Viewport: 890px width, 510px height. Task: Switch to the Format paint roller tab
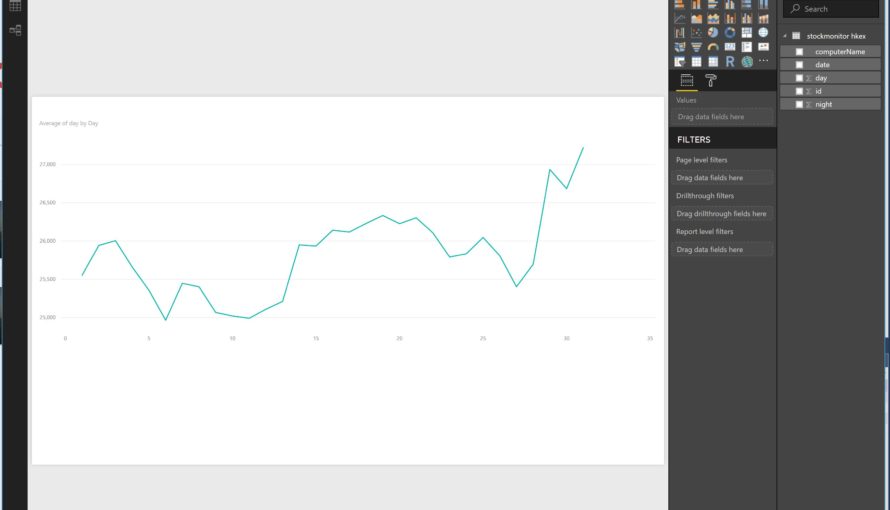pyautogui.click(x=711, y=81)
